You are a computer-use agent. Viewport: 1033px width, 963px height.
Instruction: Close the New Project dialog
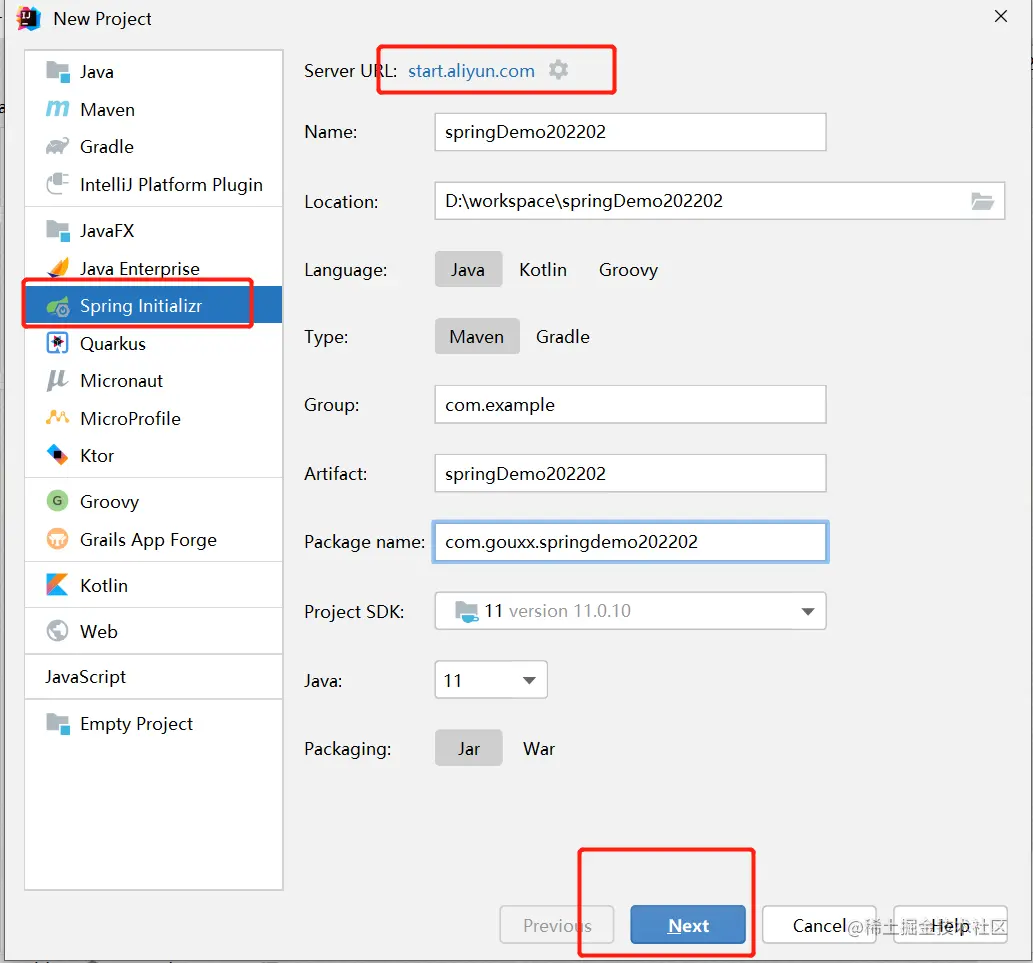(1001, 16)
